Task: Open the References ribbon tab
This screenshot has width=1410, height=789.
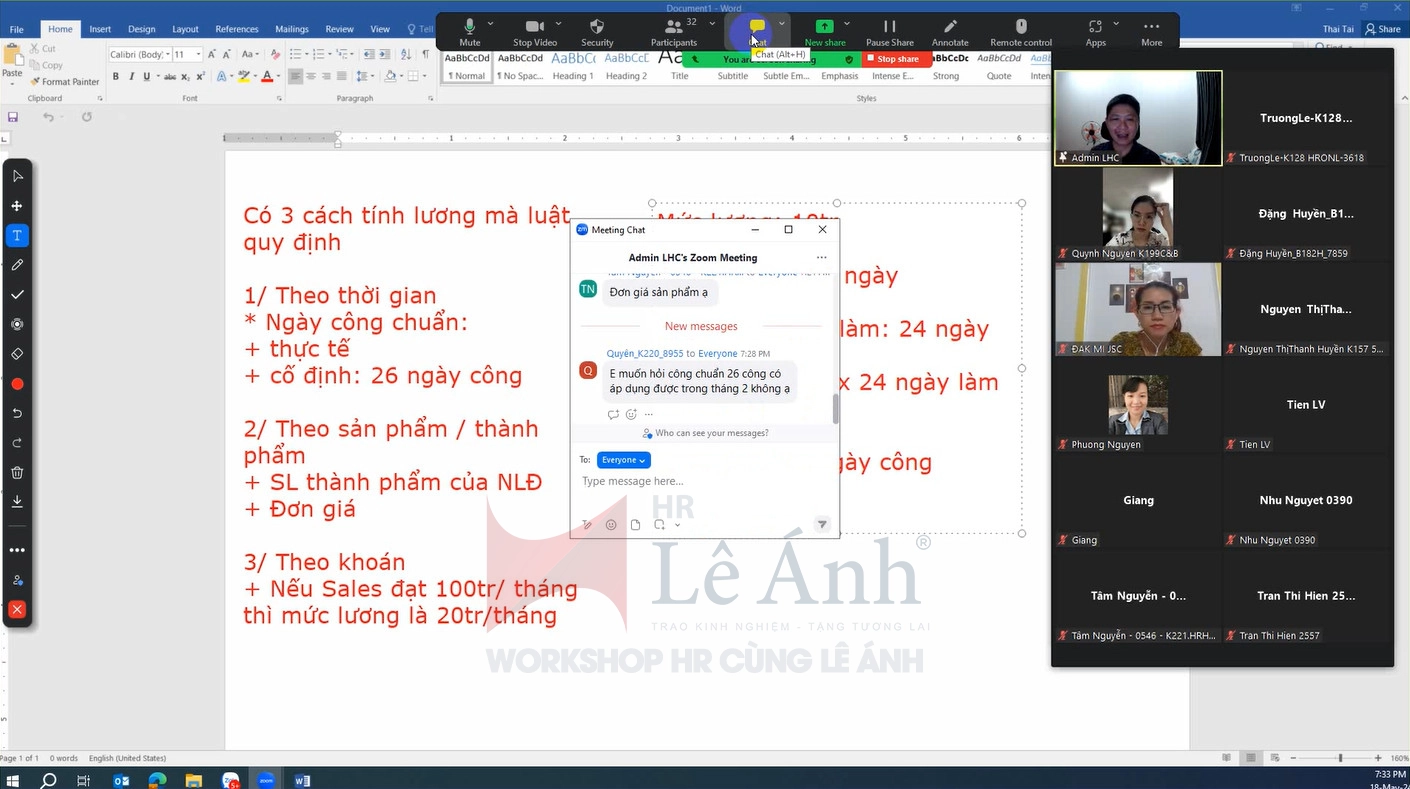Action: point(237,30)
